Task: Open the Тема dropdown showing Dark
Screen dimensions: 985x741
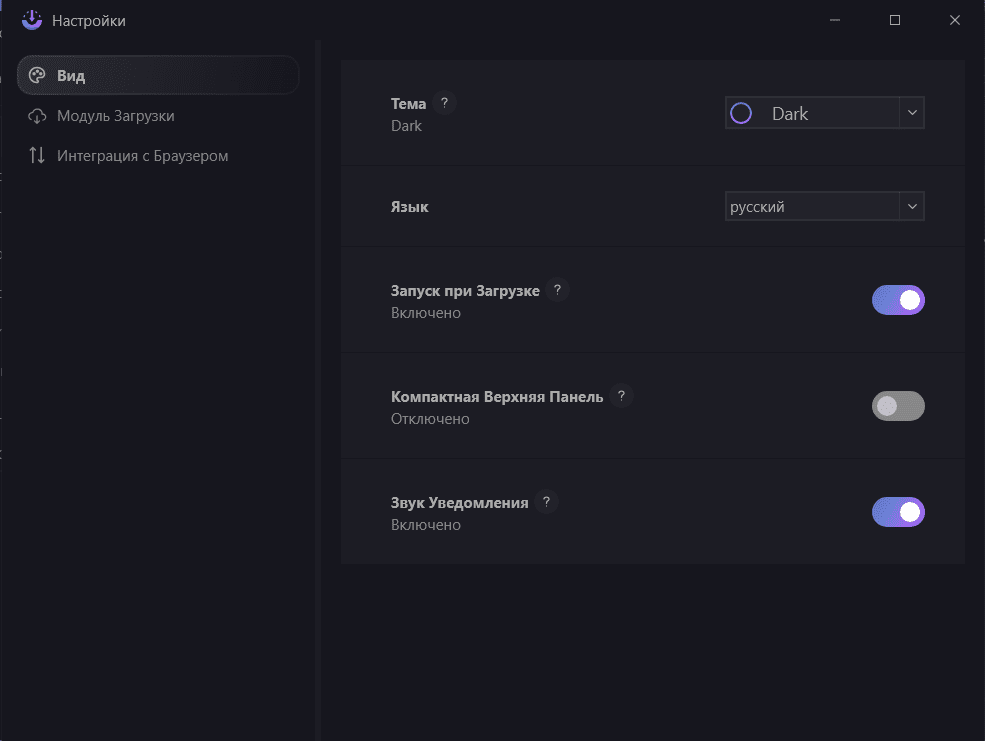Action: pyautogui.click(x=812, y=114)
